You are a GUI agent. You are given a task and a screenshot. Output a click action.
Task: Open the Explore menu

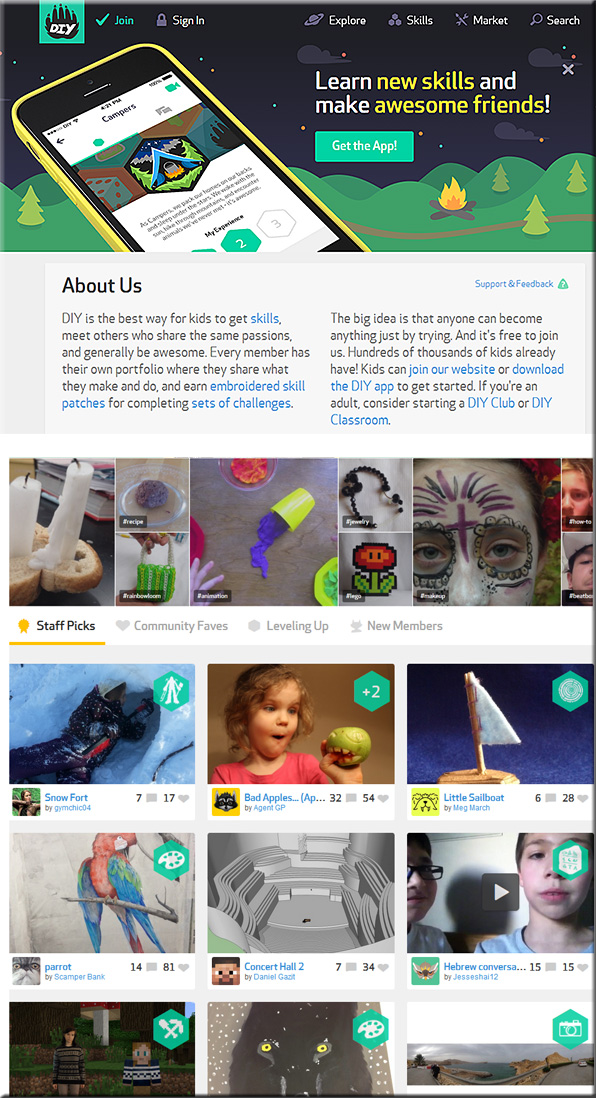pos(335,20)
